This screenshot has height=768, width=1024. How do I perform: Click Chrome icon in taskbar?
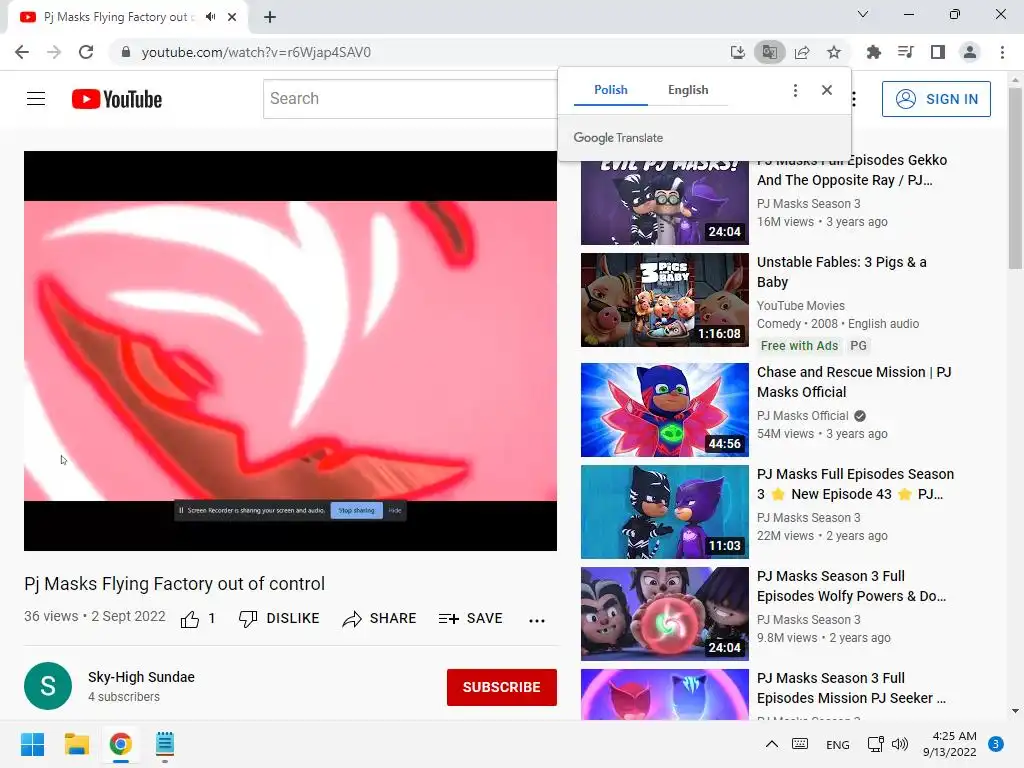click(x=121, y=744)
